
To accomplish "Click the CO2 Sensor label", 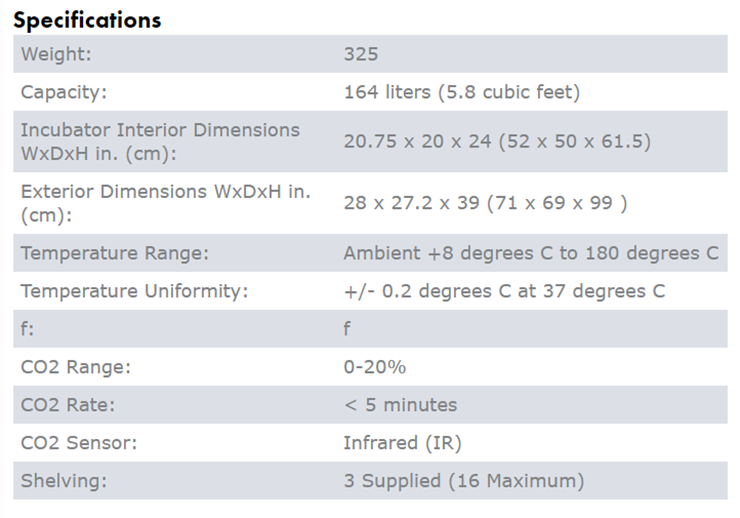I will (x=80, y=443).
